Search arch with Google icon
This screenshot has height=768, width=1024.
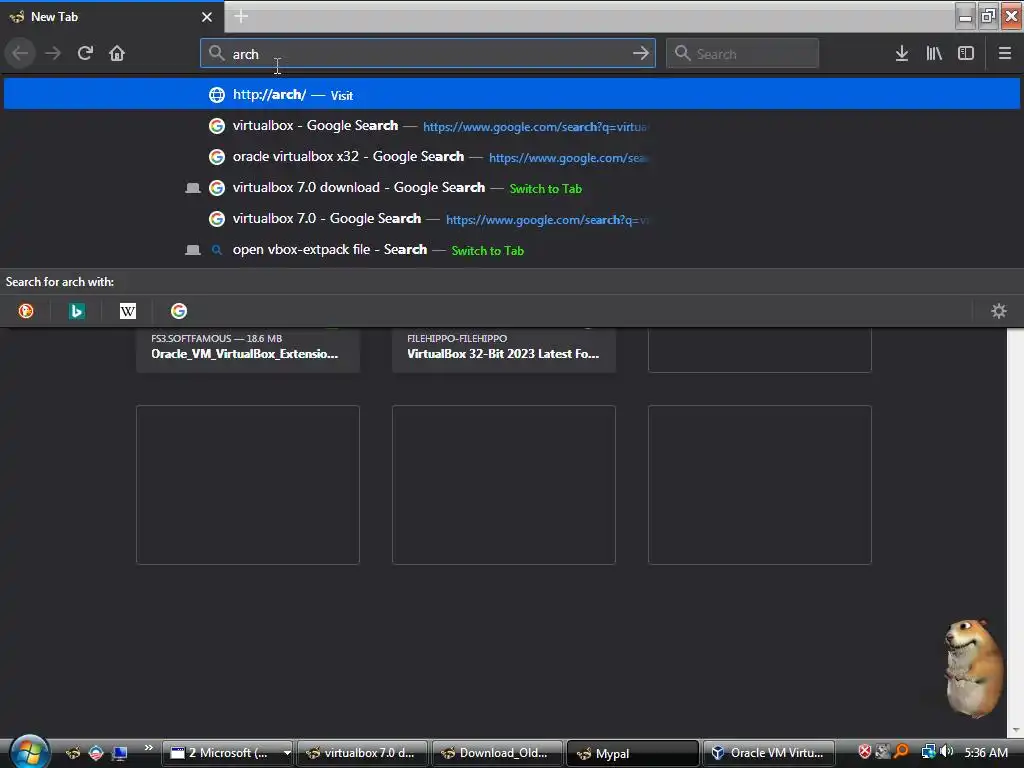click(179, 311)
